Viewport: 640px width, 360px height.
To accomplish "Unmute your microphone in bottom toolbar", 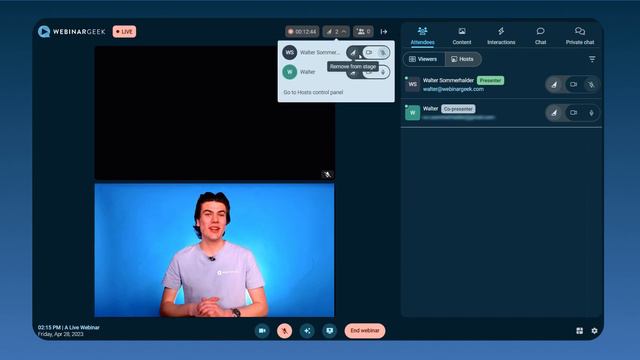I will point(284,331).
